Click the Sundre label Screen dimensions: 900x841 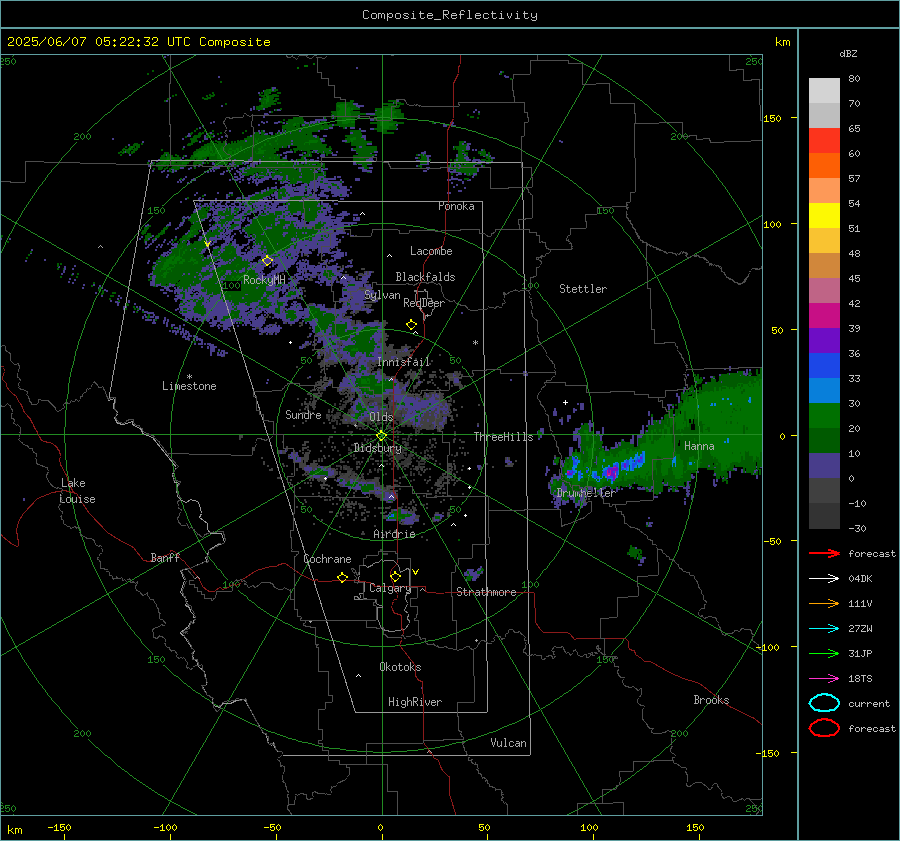pos(303,414)
